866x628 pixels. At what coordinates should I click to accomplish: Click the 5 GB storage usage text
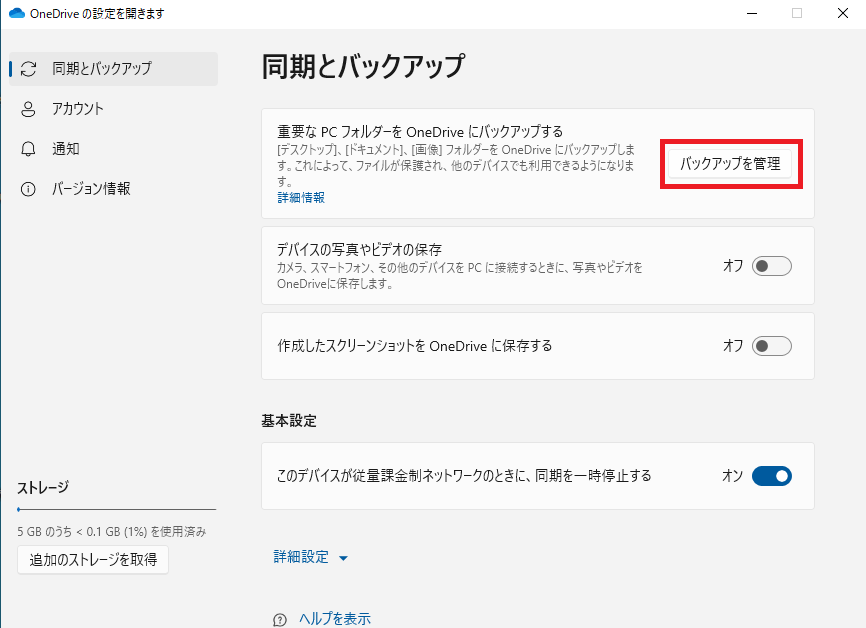pyautogui.click(x=112, y=532)
